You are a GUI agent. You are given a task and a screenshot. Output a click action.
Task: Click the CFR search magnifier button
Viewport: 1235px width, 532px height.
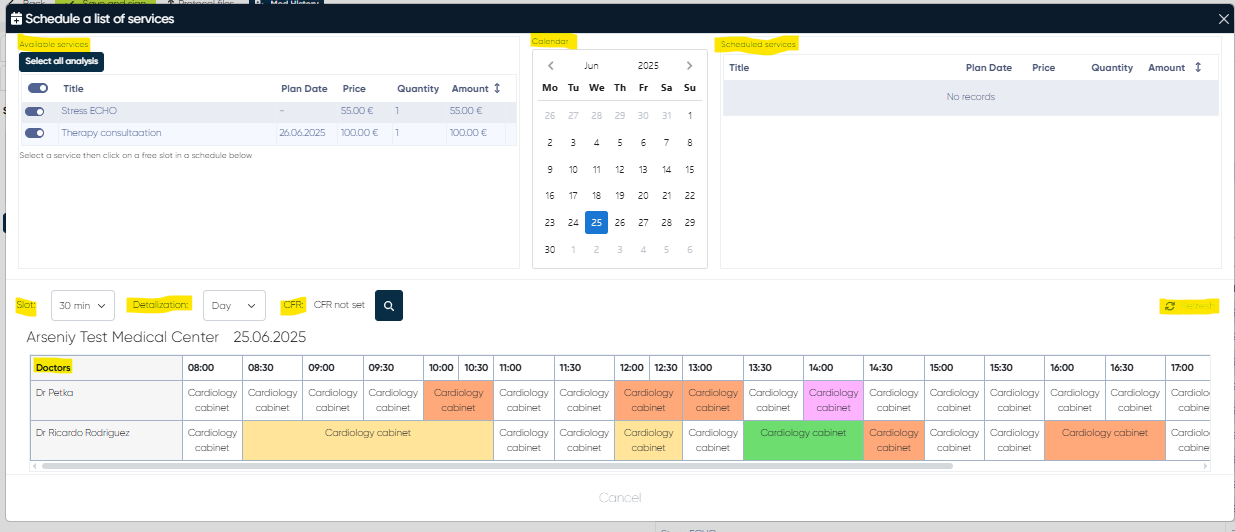(x=389, y=306)
